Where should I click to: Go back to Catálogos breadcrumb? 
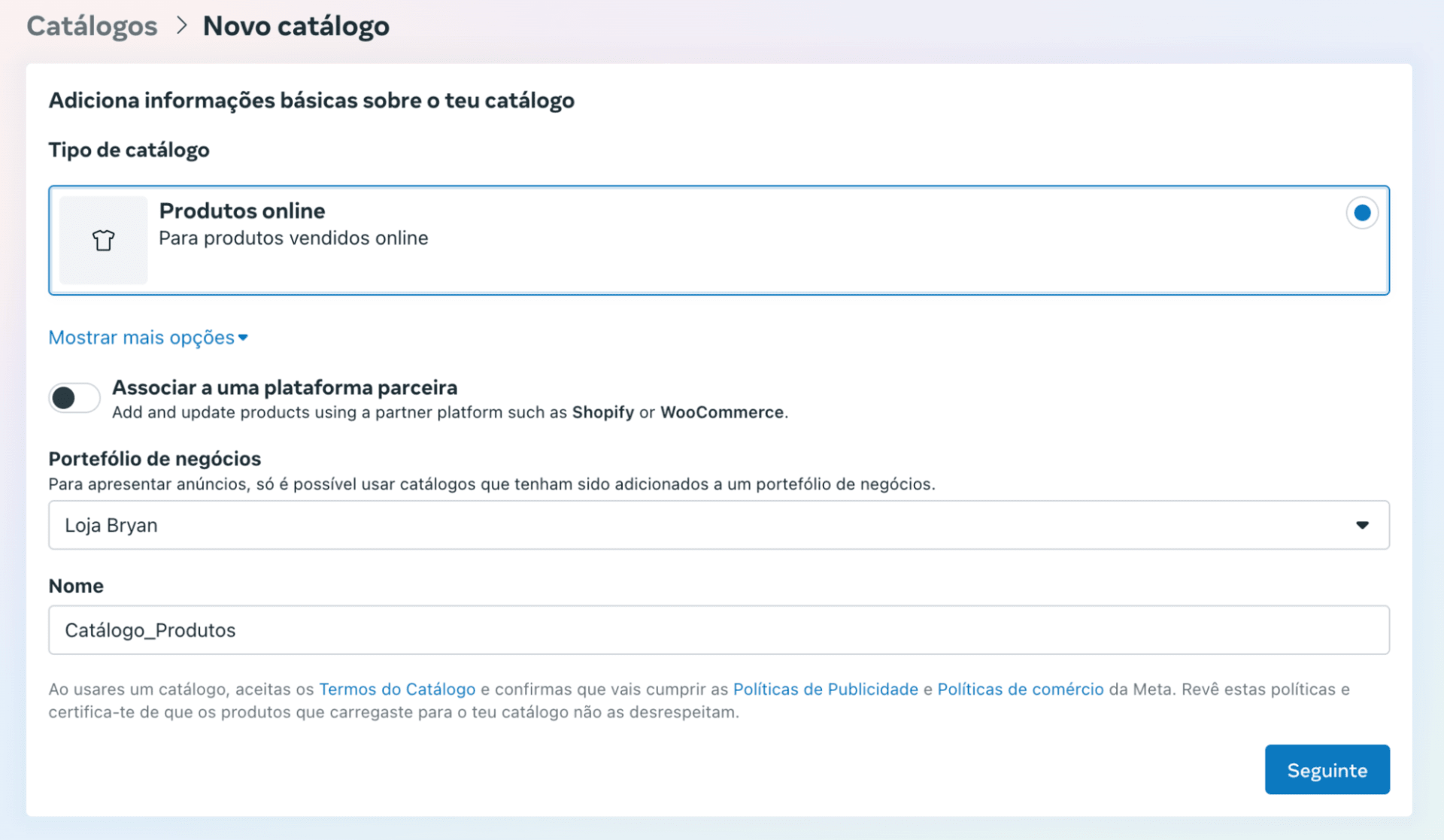92,26
